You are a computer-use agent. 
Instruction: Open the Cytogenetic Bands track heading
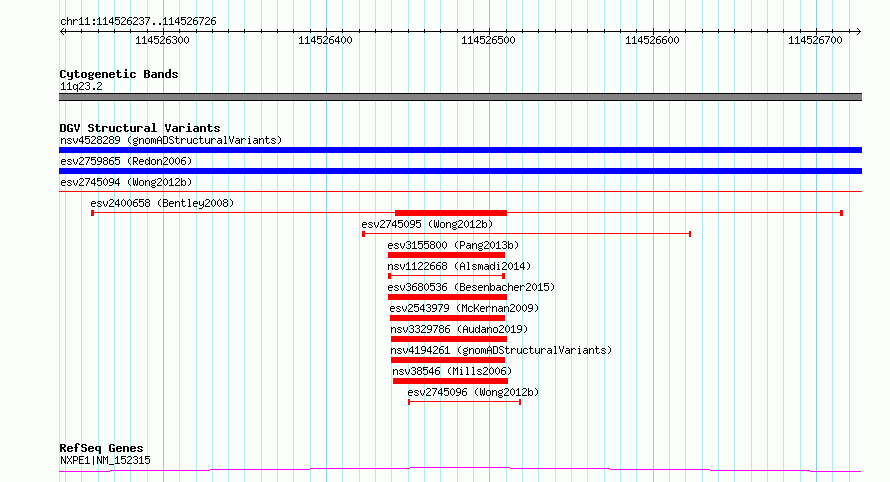coord(119,74)
